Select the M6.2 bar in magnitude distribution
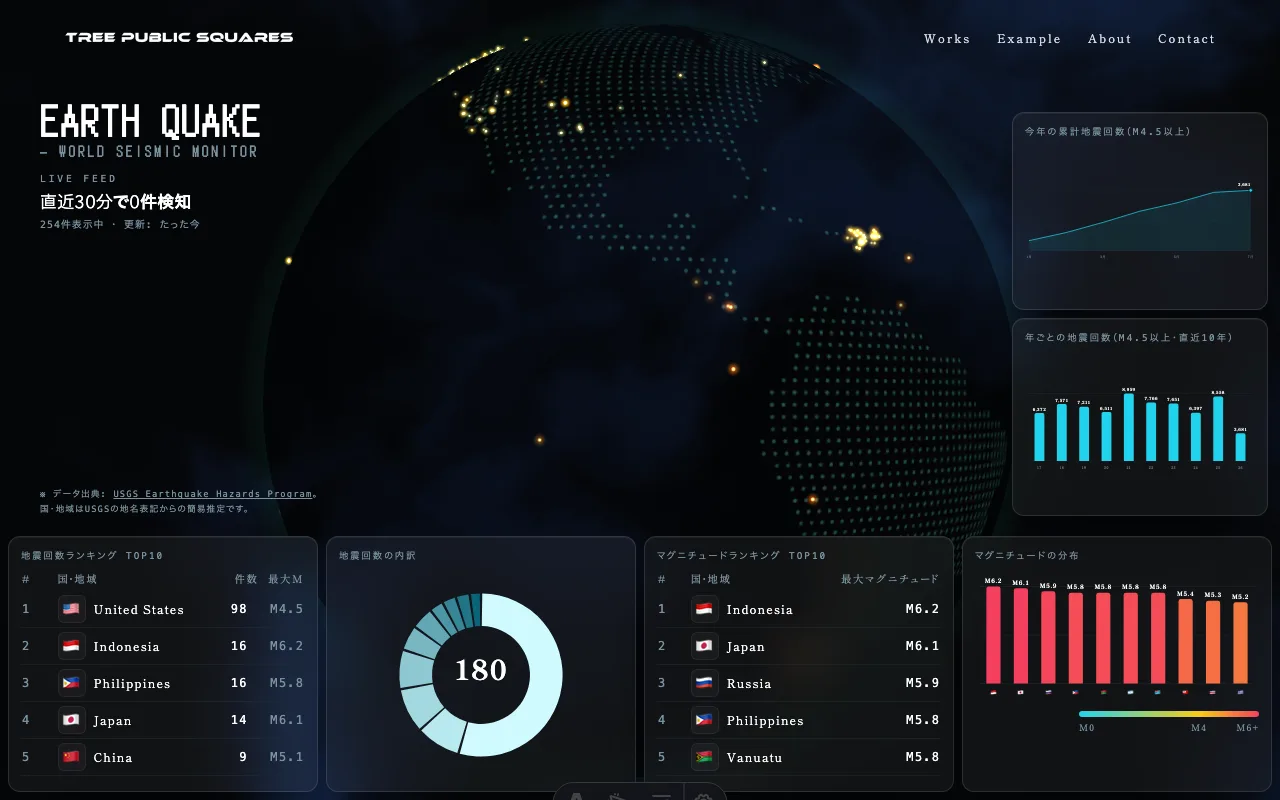The height and width of the screenshot is (800, 1280). click(x=993, y=635)
